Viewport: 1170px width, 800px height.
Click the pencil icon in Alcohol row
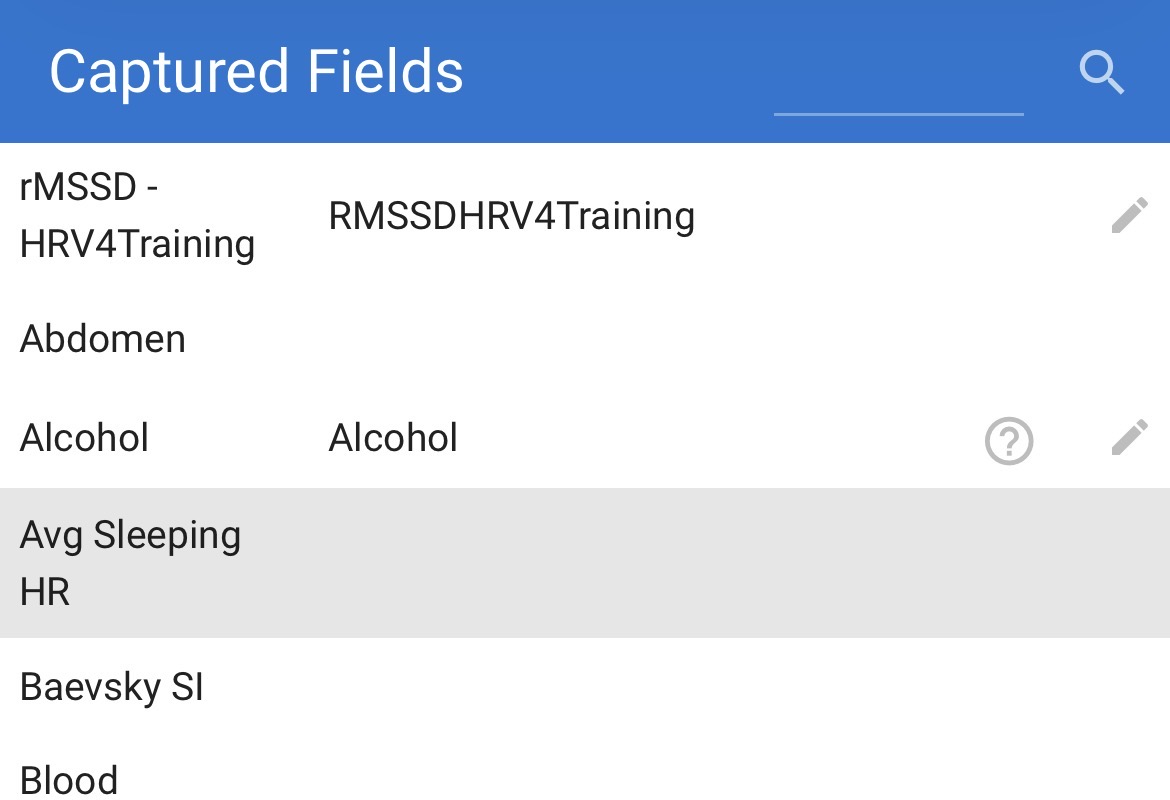tap(1129, 438)
